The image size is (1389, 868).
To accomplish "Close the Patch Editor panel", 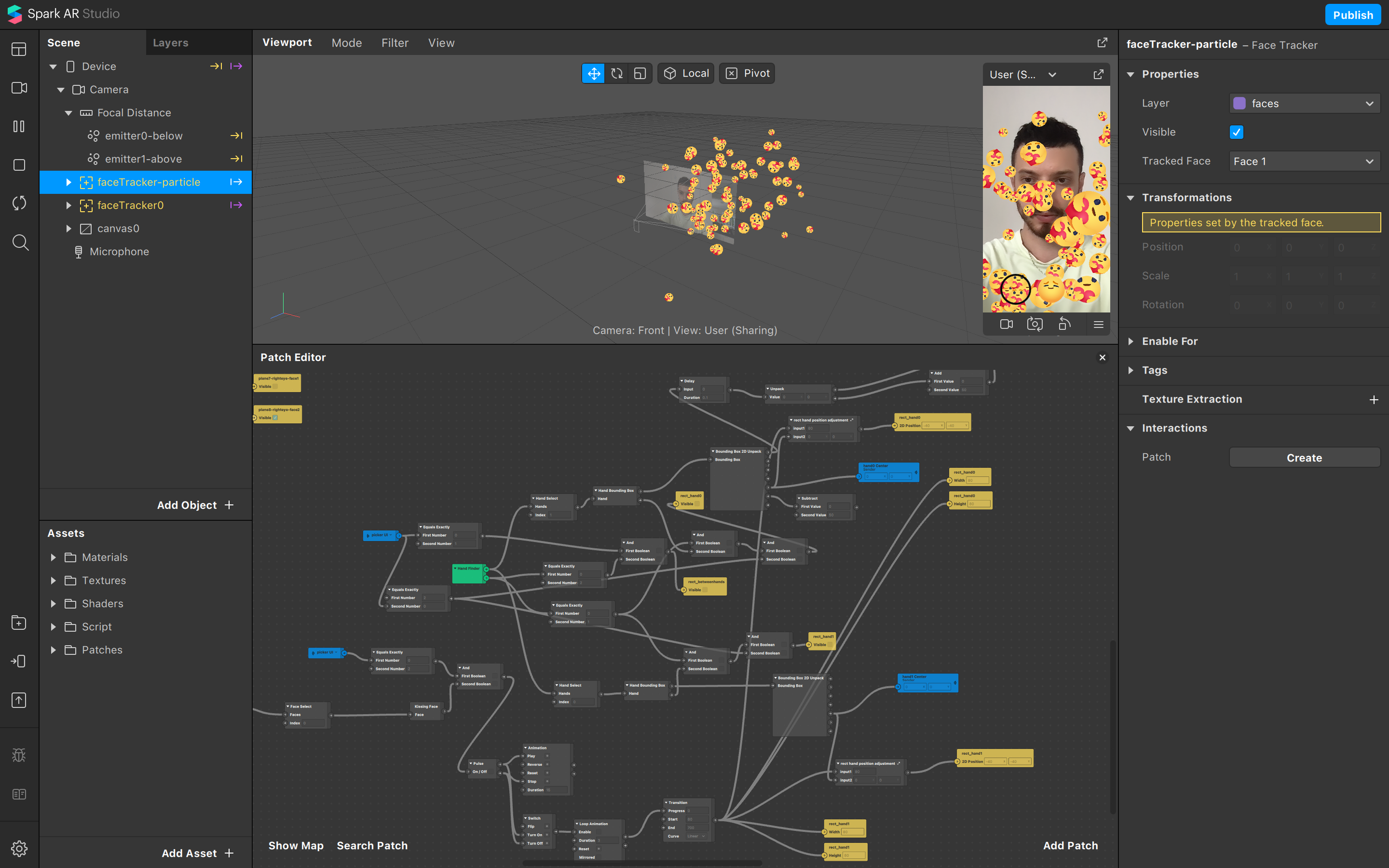I will 1103,358.
